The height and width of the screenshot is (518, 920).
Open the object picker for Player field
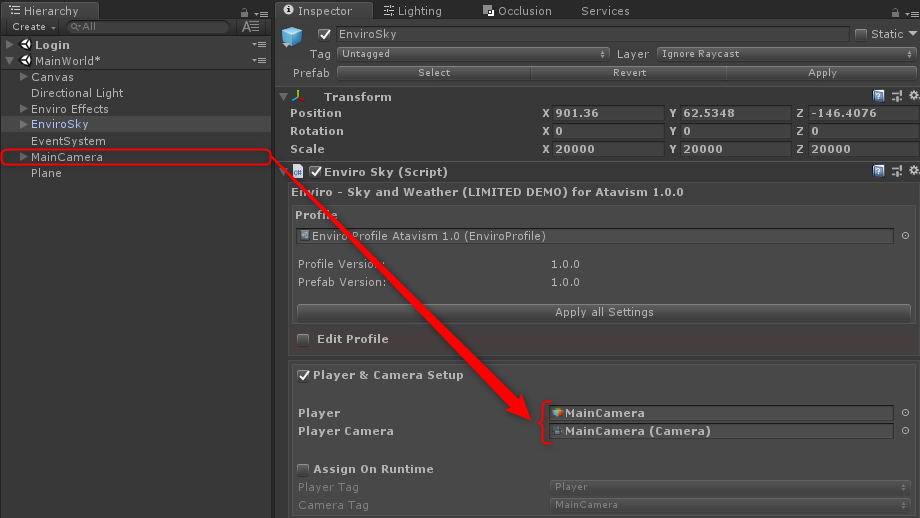coord(905,413)
